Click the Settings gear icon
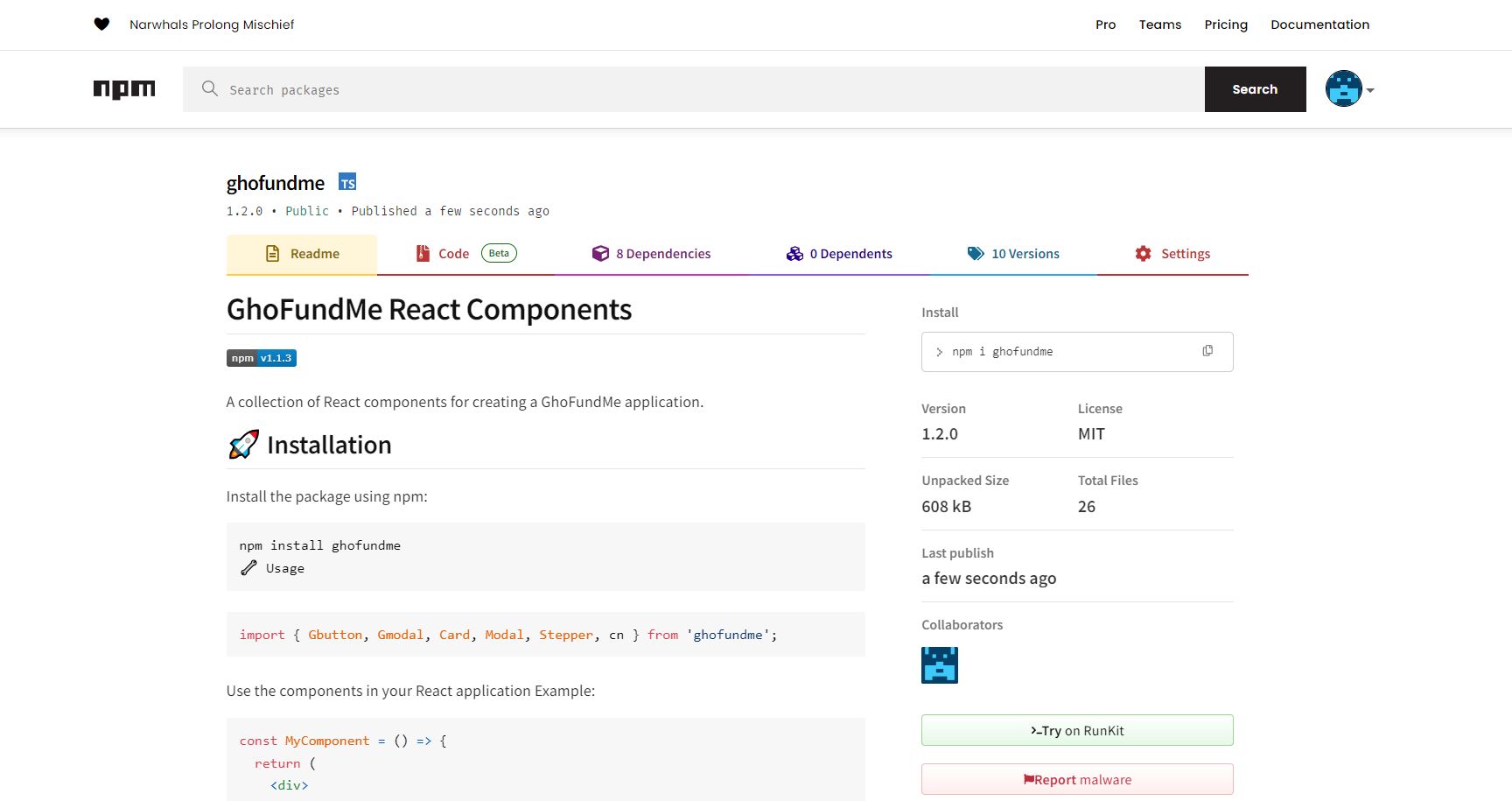This screenshot has width=1512, height=801. point(1144,254)
